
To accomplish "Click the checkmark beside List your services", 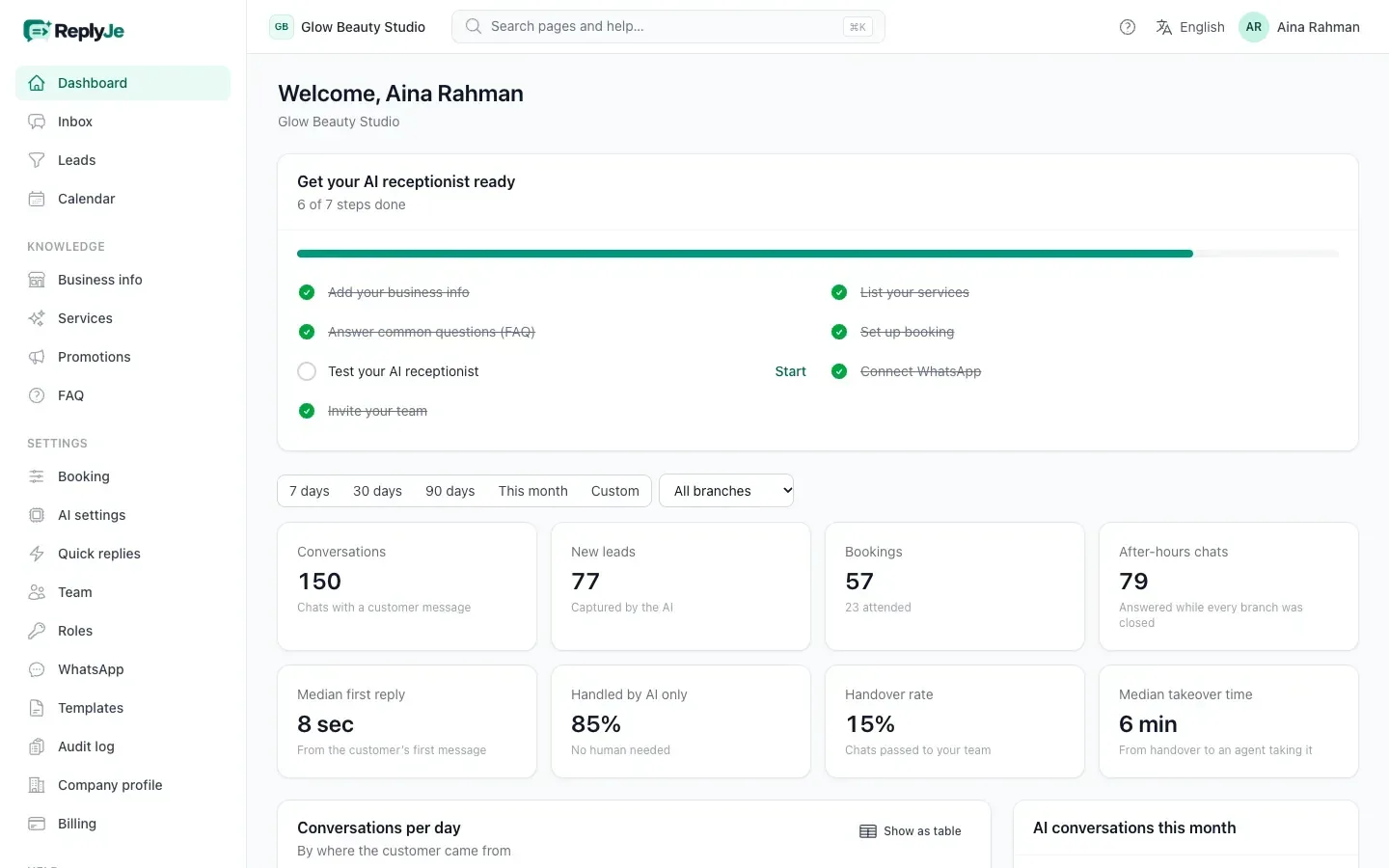I will 839,292.
